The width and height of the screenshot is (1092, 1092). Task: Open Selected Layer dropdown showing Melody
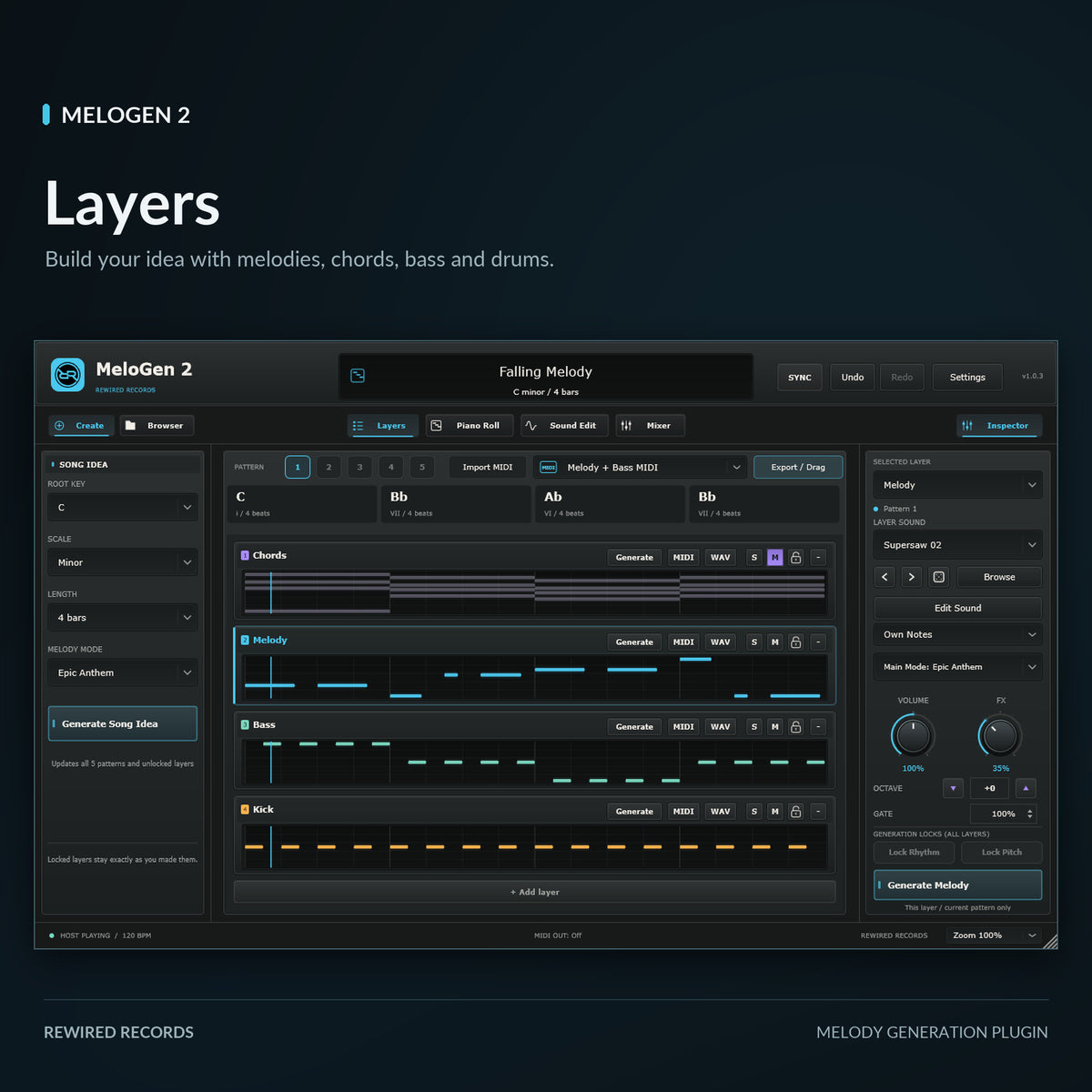point(957,485)
